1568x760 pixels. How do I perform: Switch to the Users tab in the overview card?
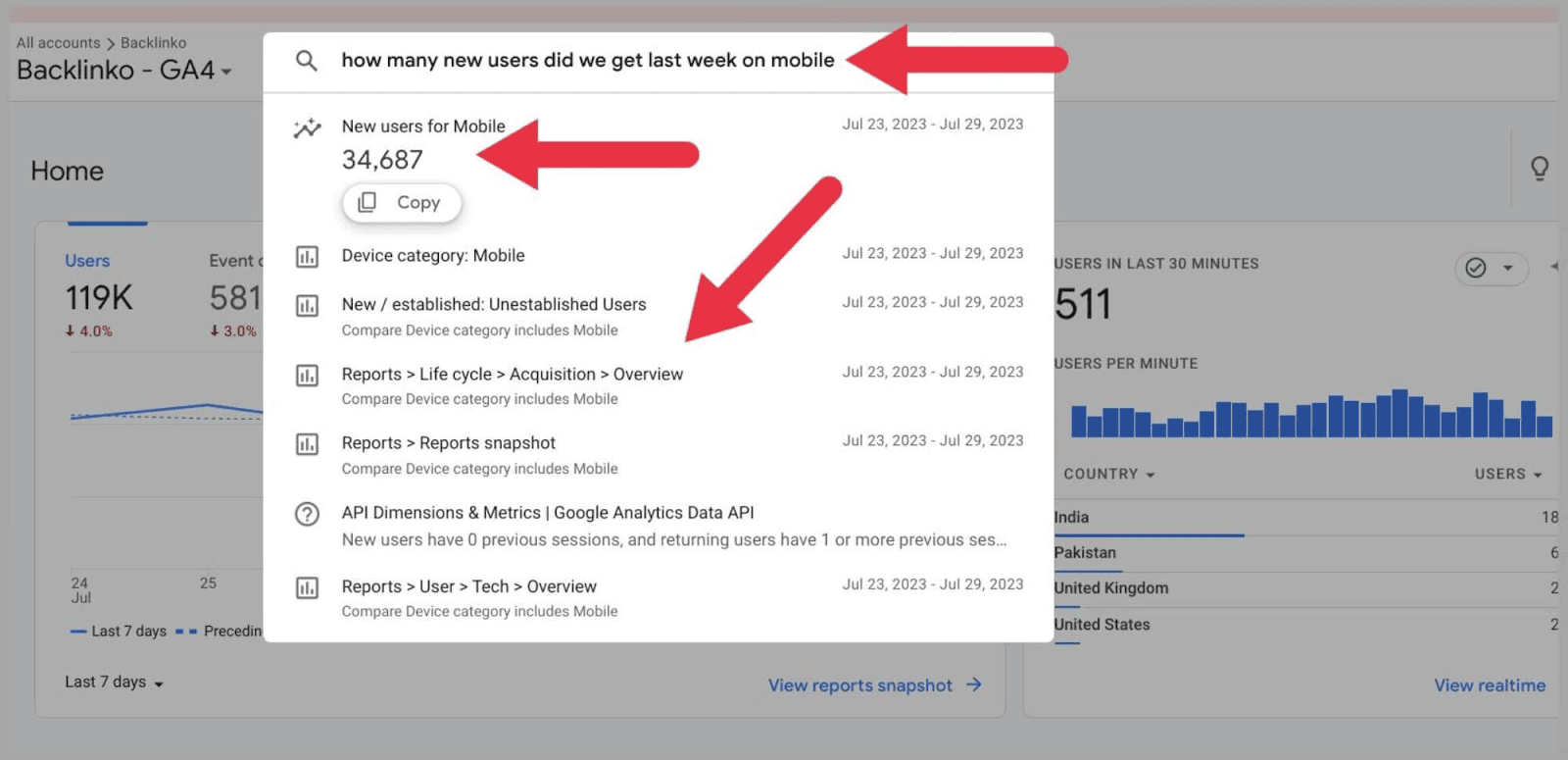[88, 260]
